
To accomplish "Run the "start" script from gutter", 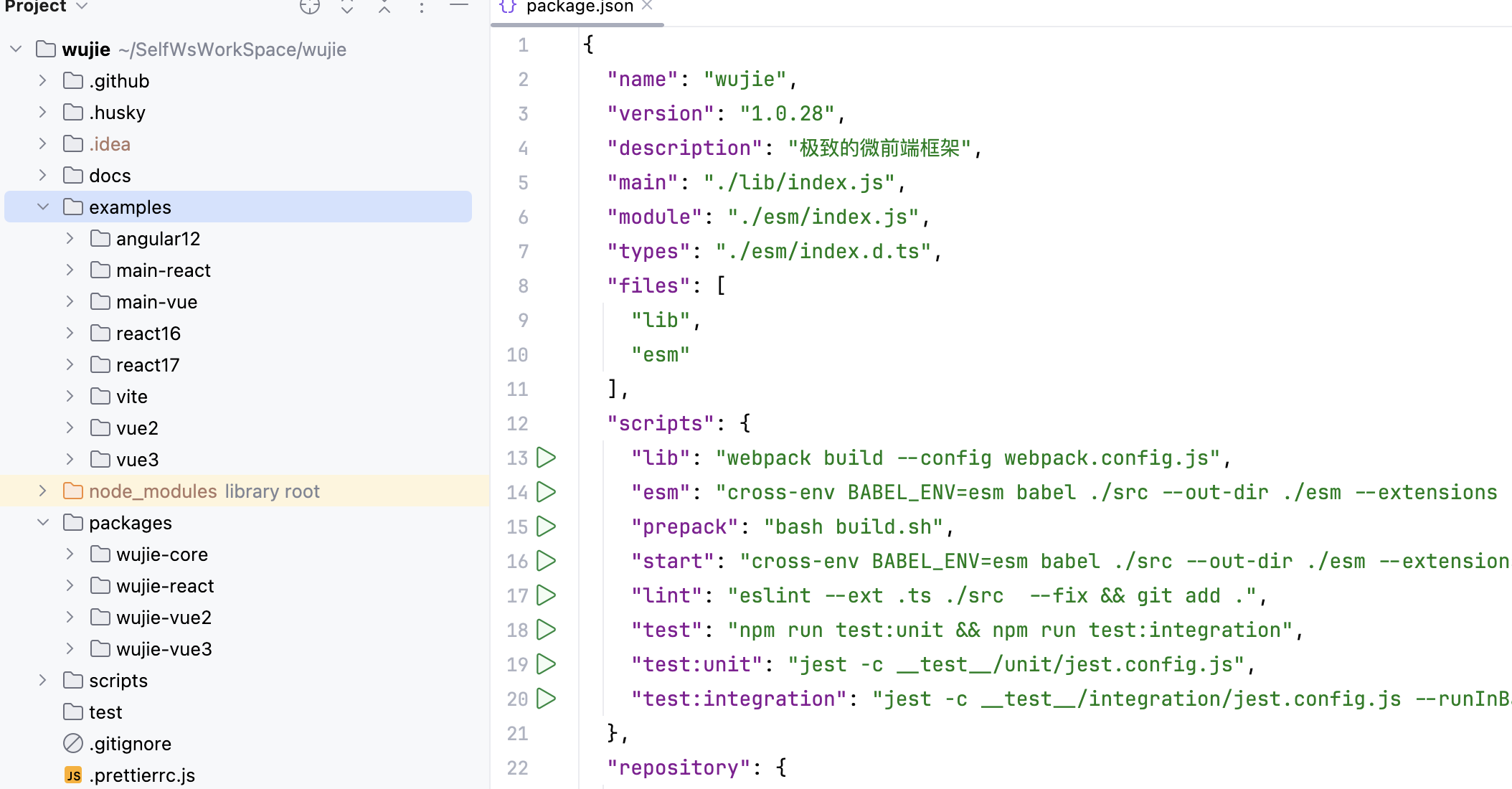I will [x=547, y=561].
